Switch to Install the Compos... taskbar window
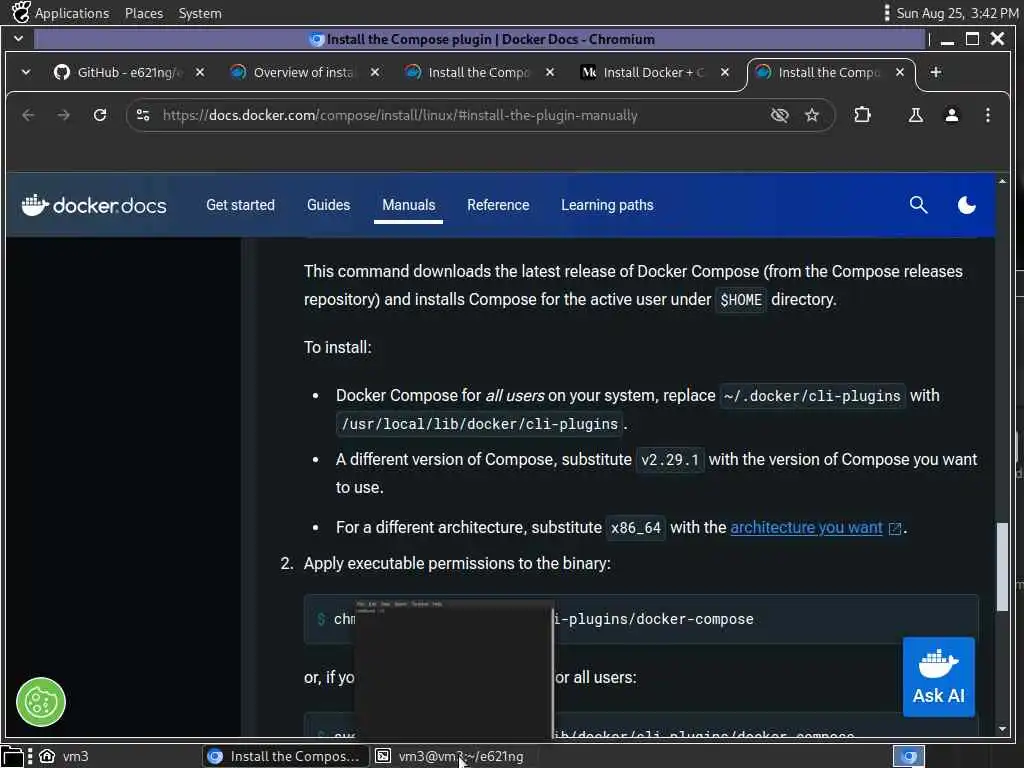This screenshot has width=1024, height=768. click(285, 756)
